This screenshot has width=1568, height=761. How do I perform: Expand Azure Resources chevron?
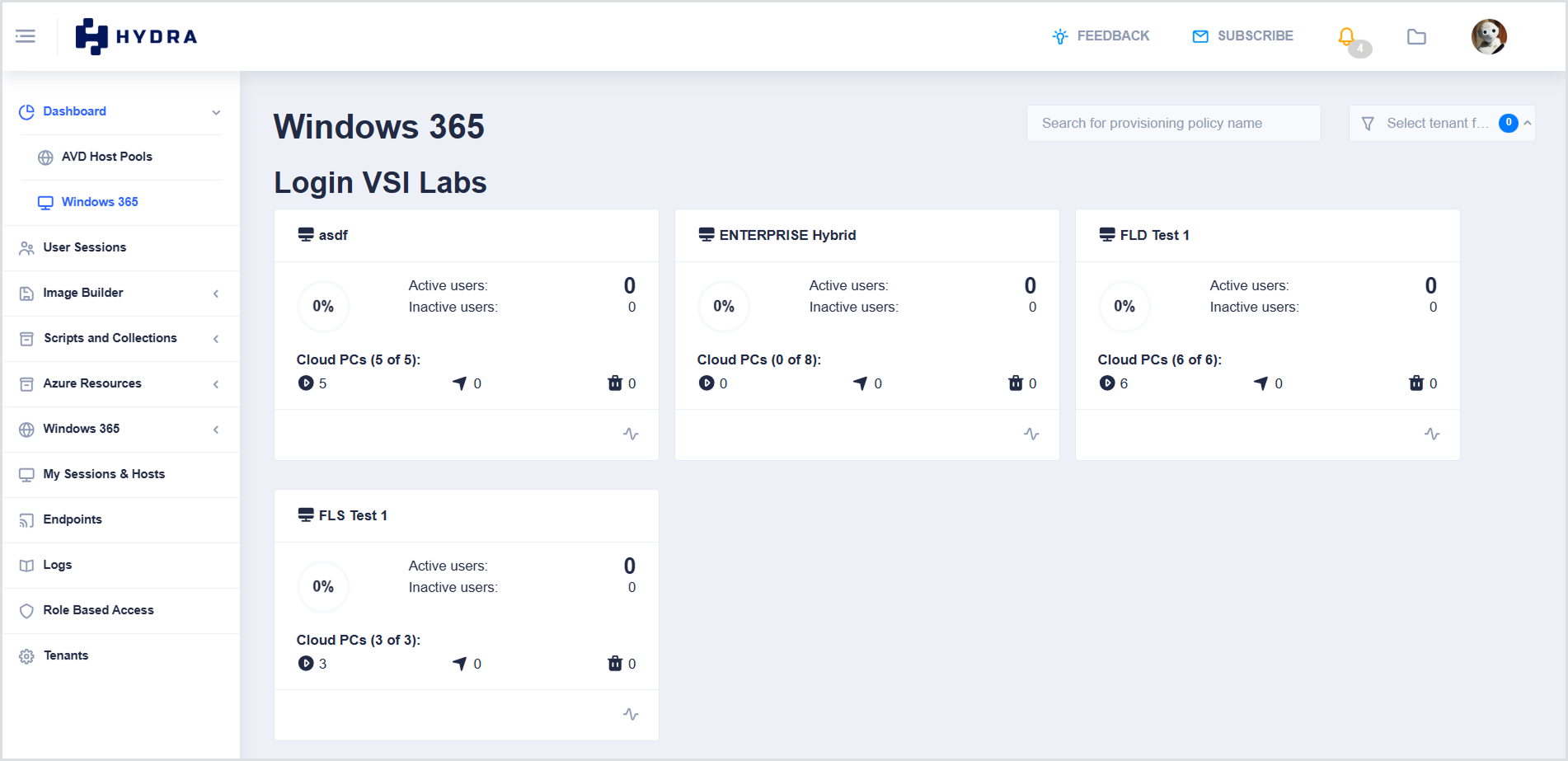click(x=216, y=384)
